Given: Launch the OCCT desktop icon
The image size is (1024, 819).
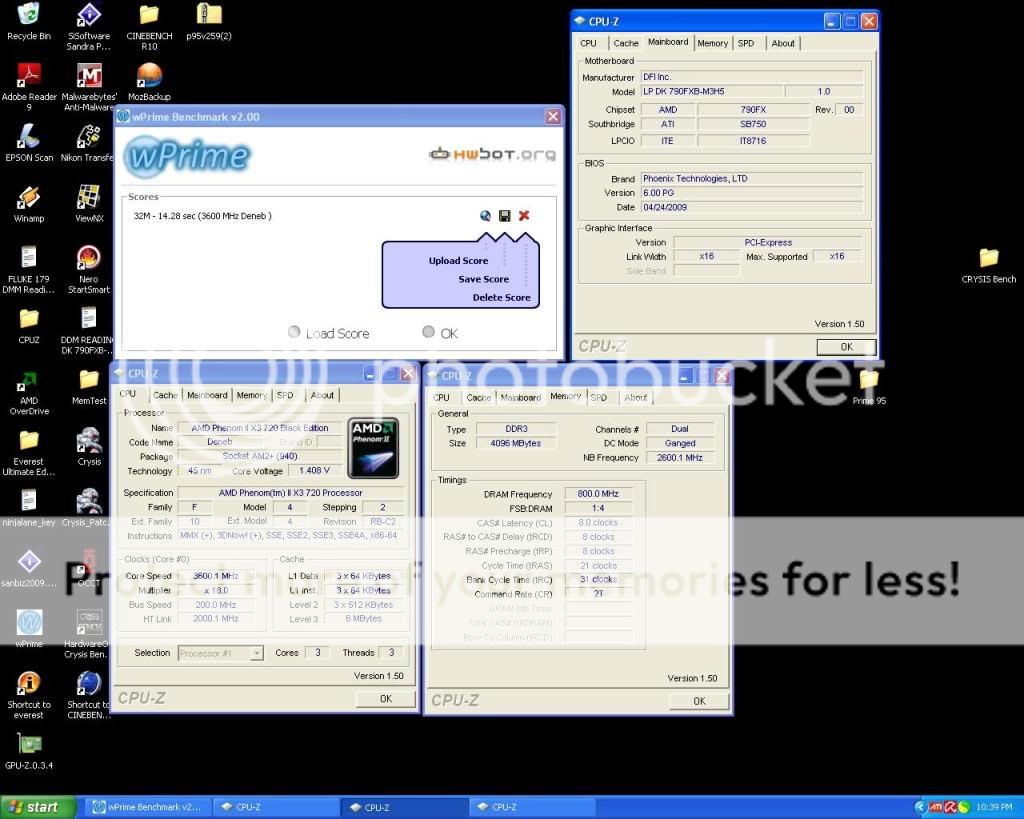Looking at the screenshot, I should click(x=89, y=566).
